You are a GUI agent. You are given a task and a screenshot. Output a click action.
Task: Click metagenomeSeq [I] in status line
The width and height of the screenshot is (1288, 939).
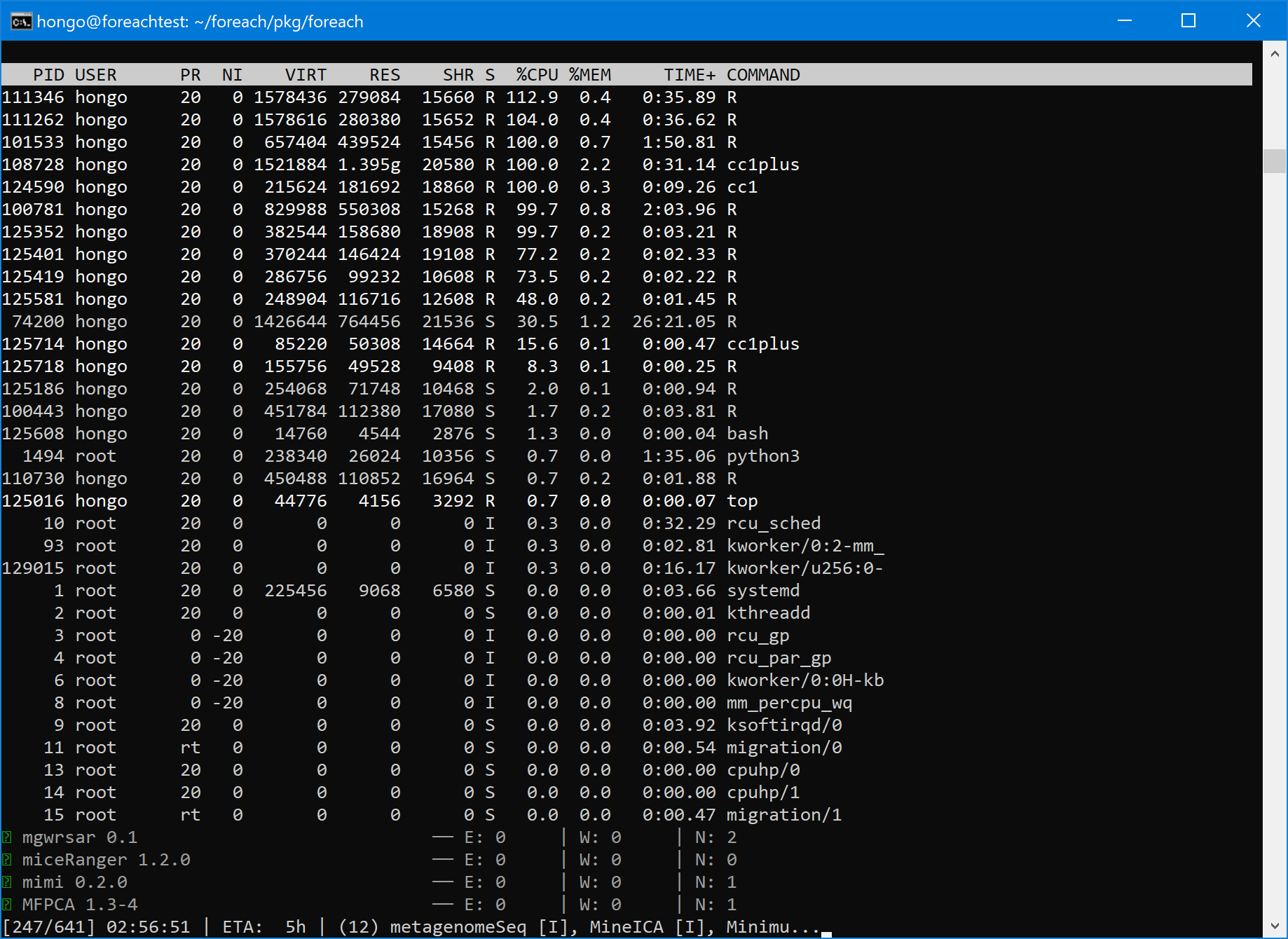click(x=479, y=927)
